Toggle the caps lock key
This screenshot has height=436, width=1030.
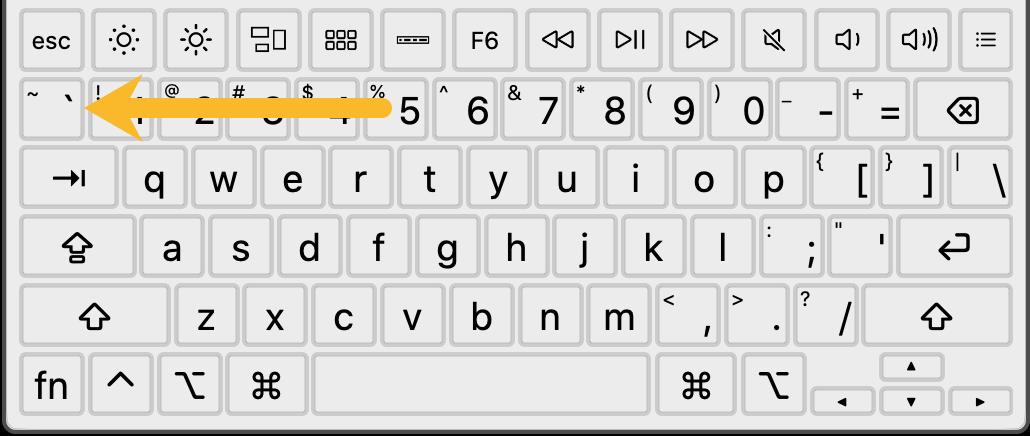78,248
